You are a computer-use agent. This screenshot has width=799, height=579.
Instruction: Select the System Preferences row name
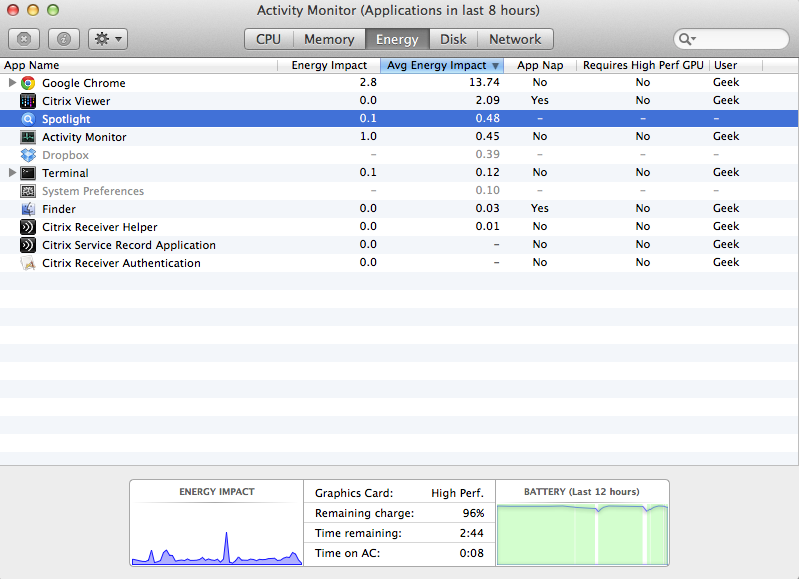(93, 191)
